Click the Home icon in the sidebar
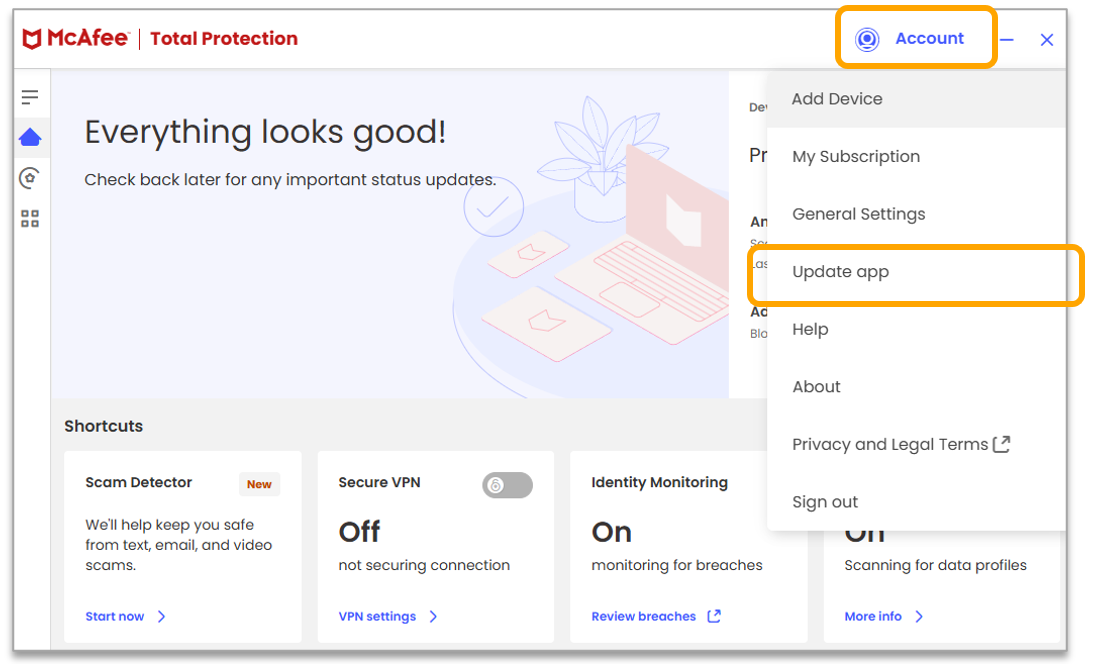The image size is (1093, 664). (x=30, y=137)
